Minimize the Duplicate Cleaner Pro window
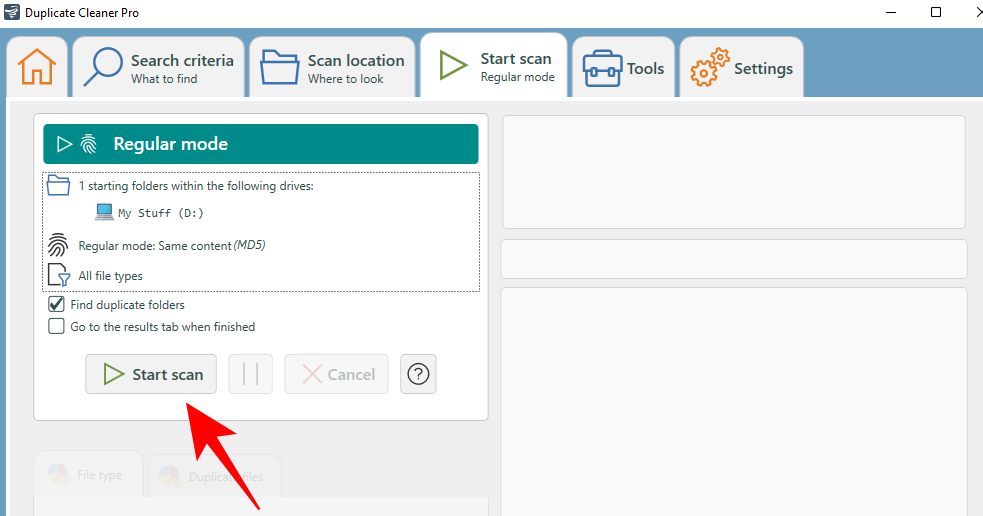 click(891, 13)
